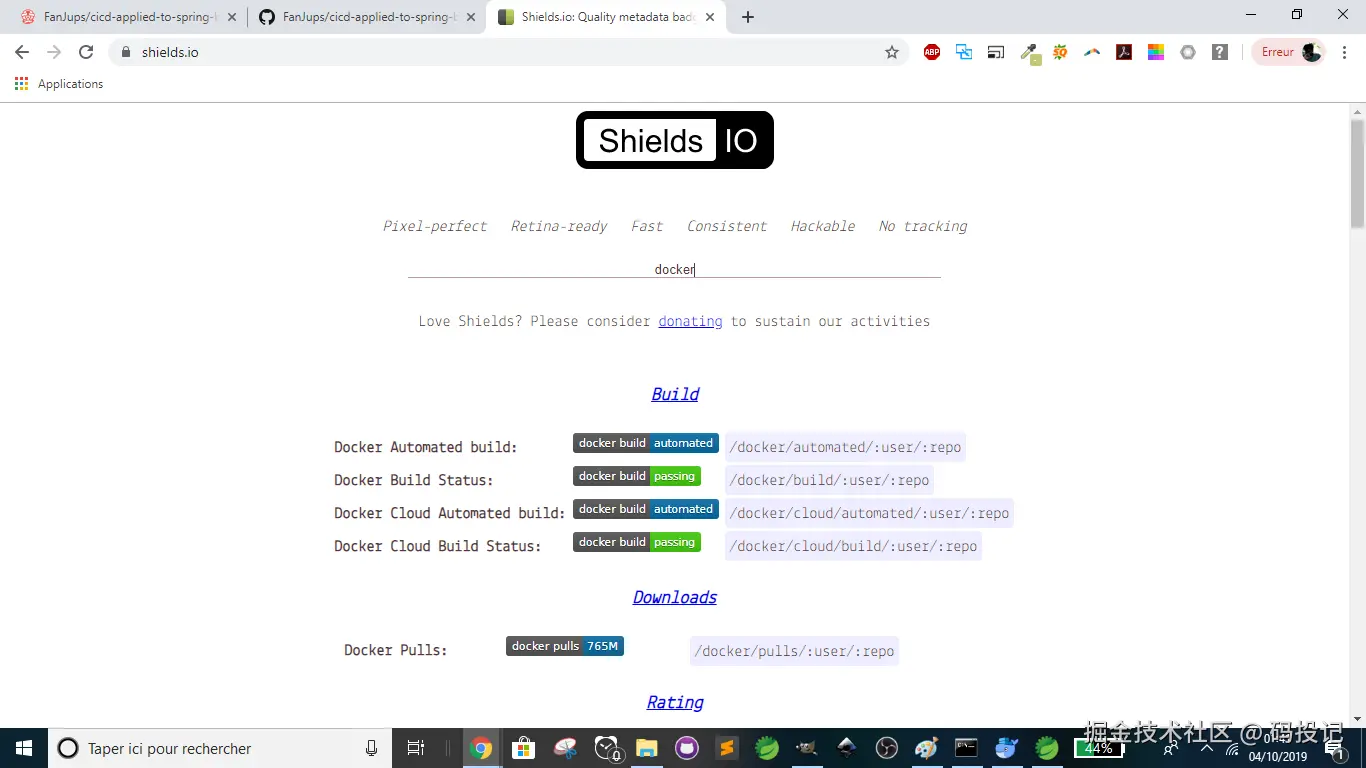The height and width of the screenshot is (768, 1366).
Task: Close the GitHub FanJups tab
Action: (x=471, y=17)
